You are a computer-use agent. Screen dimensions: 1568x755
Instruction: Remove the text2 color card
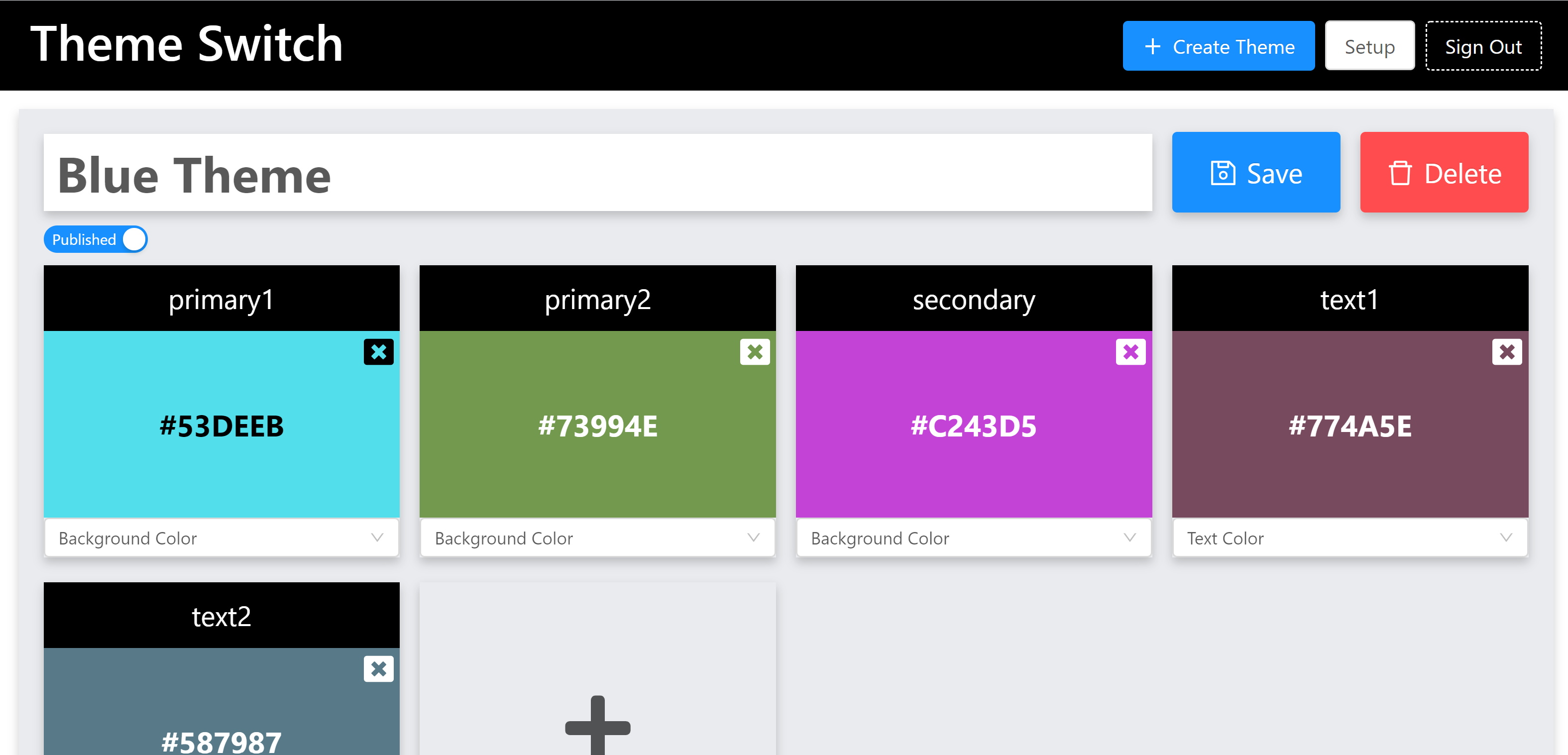coord(378,668)
